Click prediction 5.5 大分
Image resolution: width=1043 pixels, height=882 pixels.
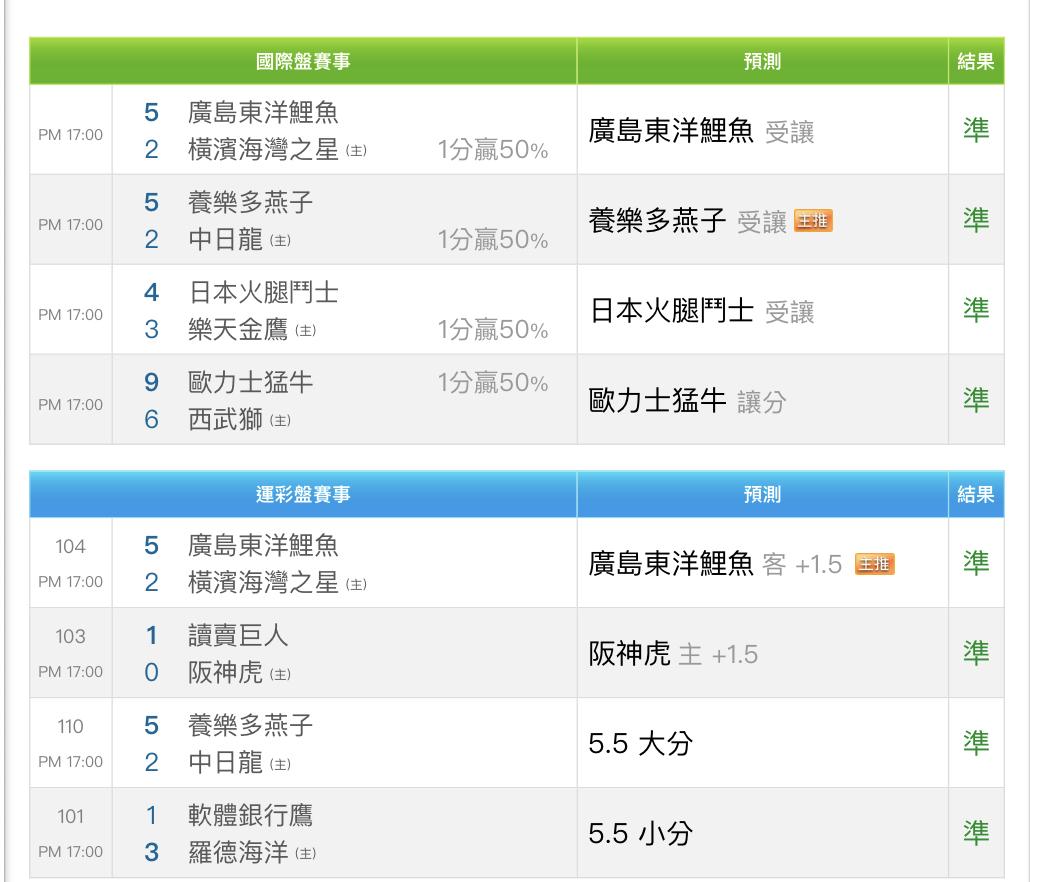[641, 743]
